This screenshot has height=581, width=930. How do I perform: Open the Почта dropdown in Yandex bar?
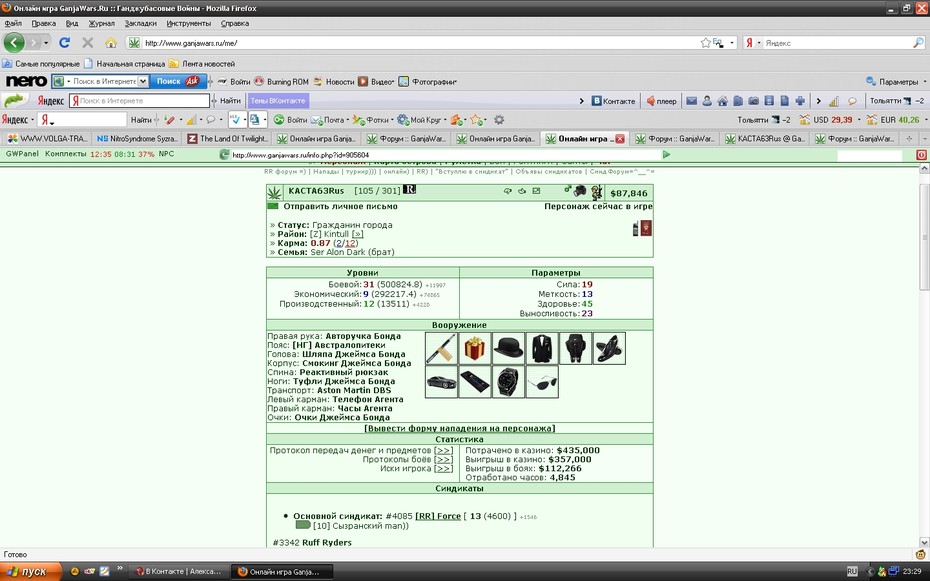(348, 120)
